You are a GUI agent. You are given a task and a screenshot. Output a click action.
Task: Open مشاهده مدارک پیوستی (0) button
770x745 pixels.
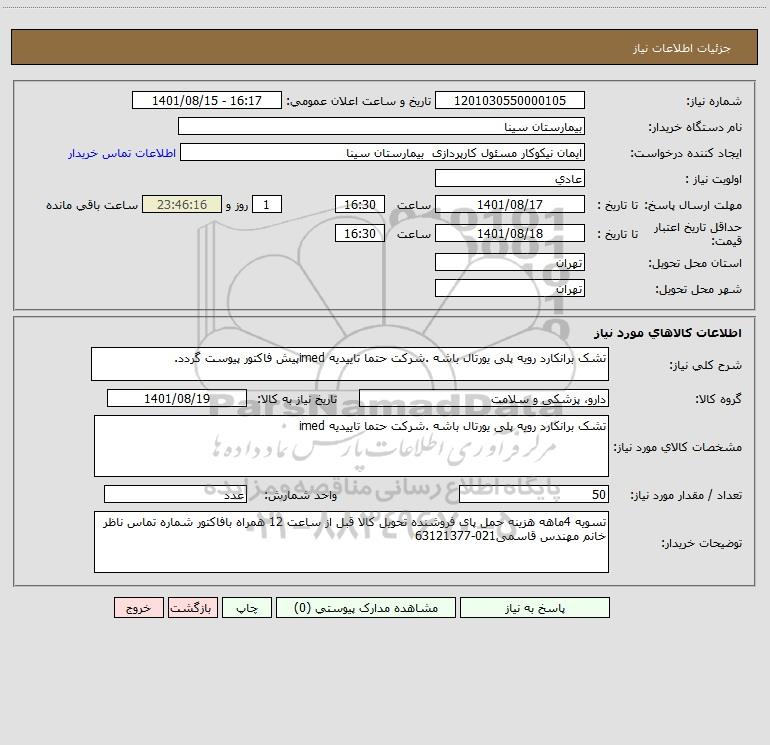tap(366, 607)
